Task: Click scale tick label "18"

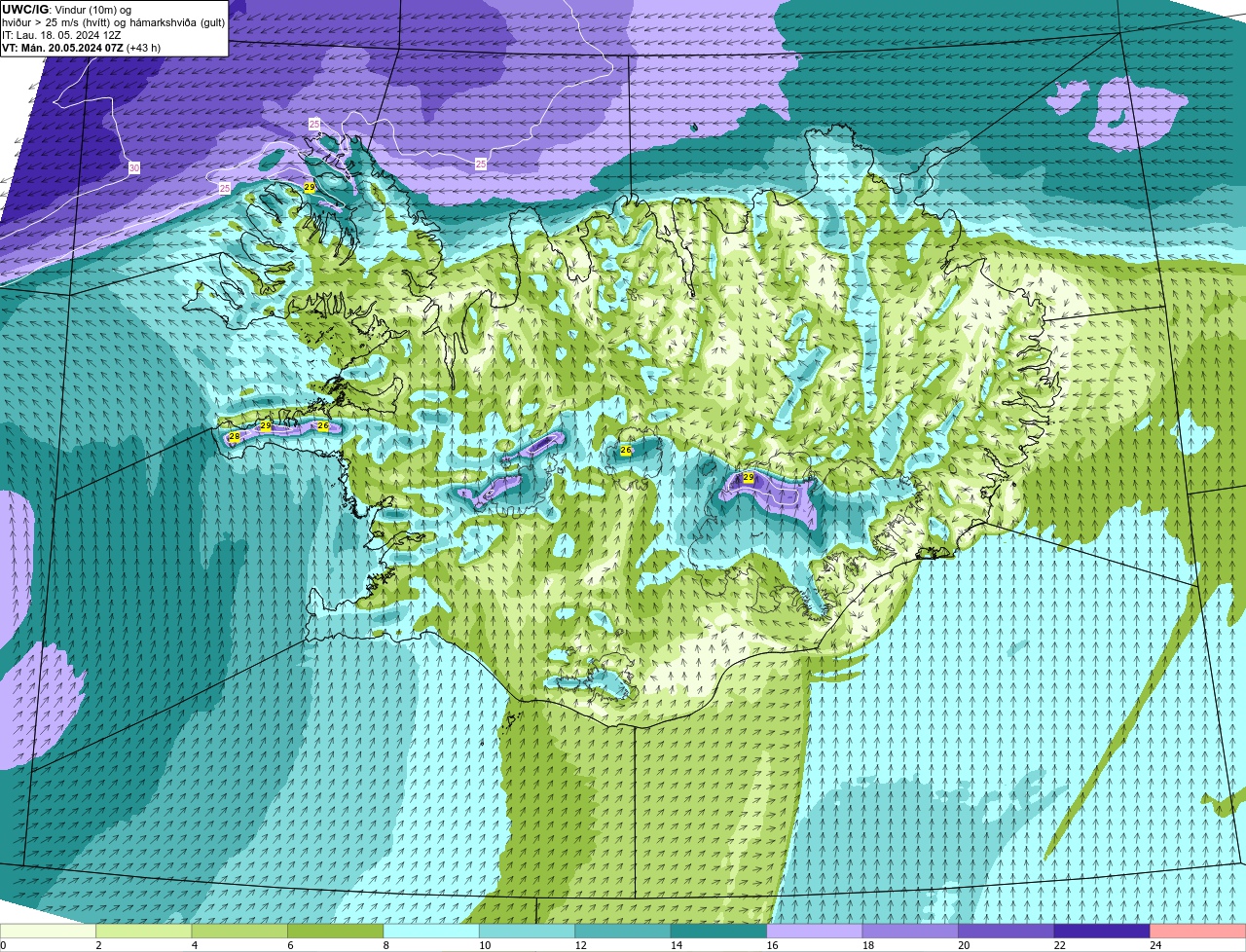Action: coord(867,945)
